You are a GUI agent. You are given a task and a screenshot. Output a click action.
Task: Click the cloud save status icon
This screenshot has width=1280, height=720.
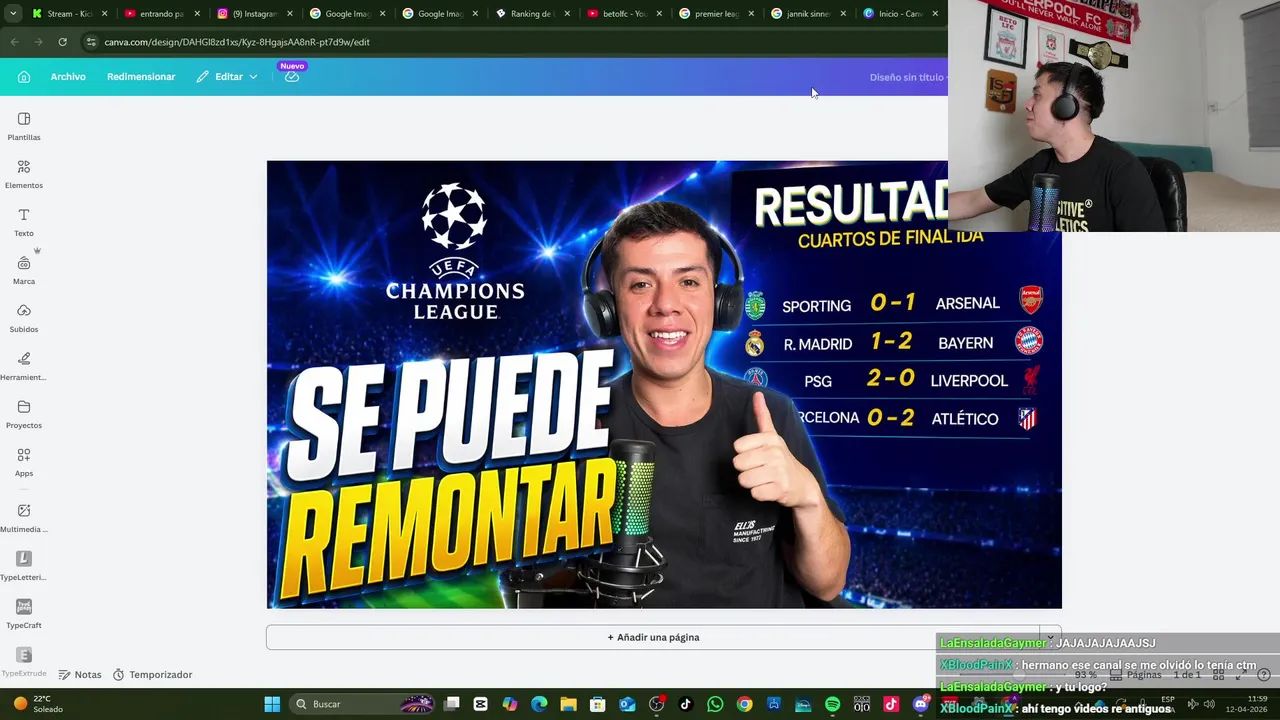pos(292,76)
